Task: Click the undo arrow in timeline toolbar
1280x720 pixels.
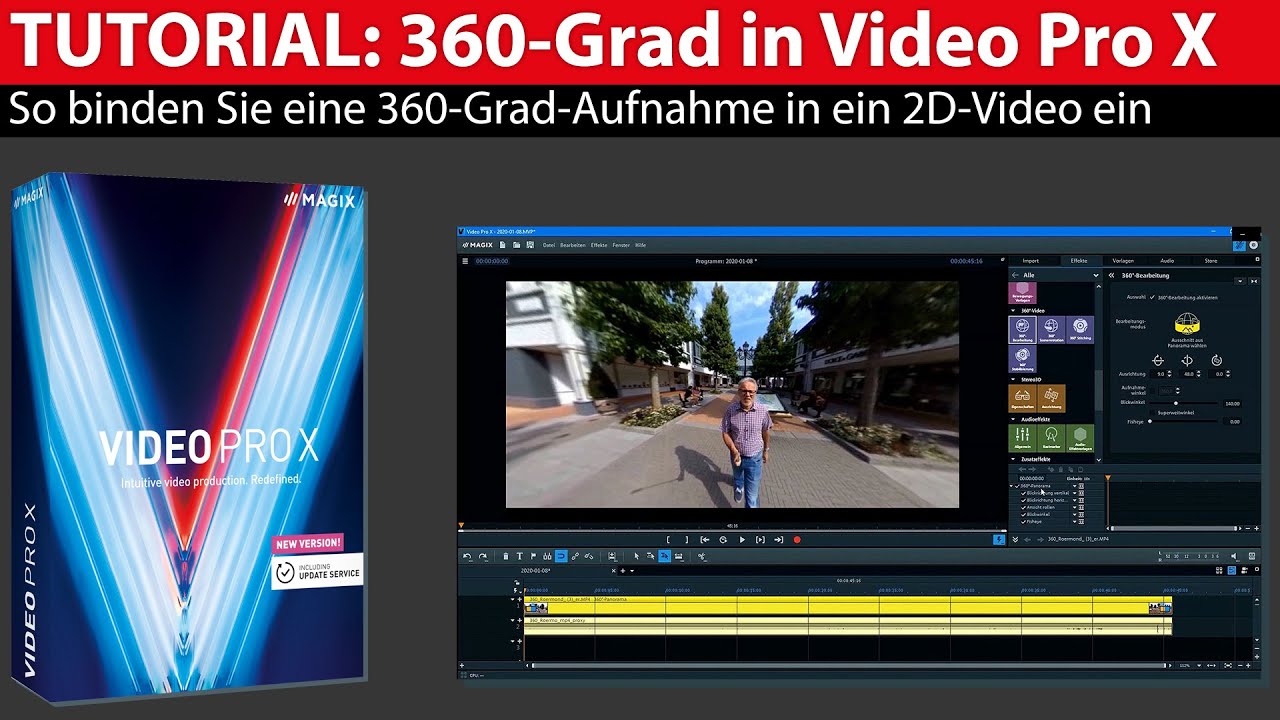Action: click(467, 556)
